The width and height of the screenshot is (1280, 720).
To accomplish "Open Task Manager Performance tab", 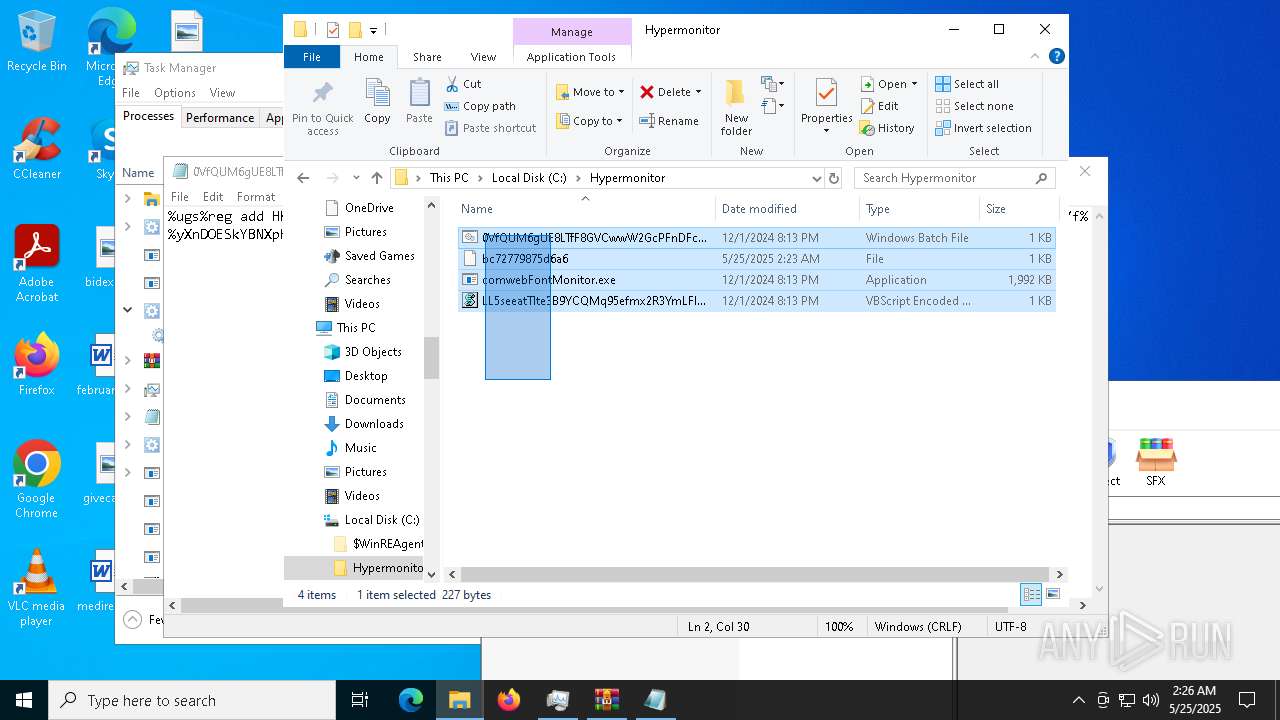I will point(220,117).
